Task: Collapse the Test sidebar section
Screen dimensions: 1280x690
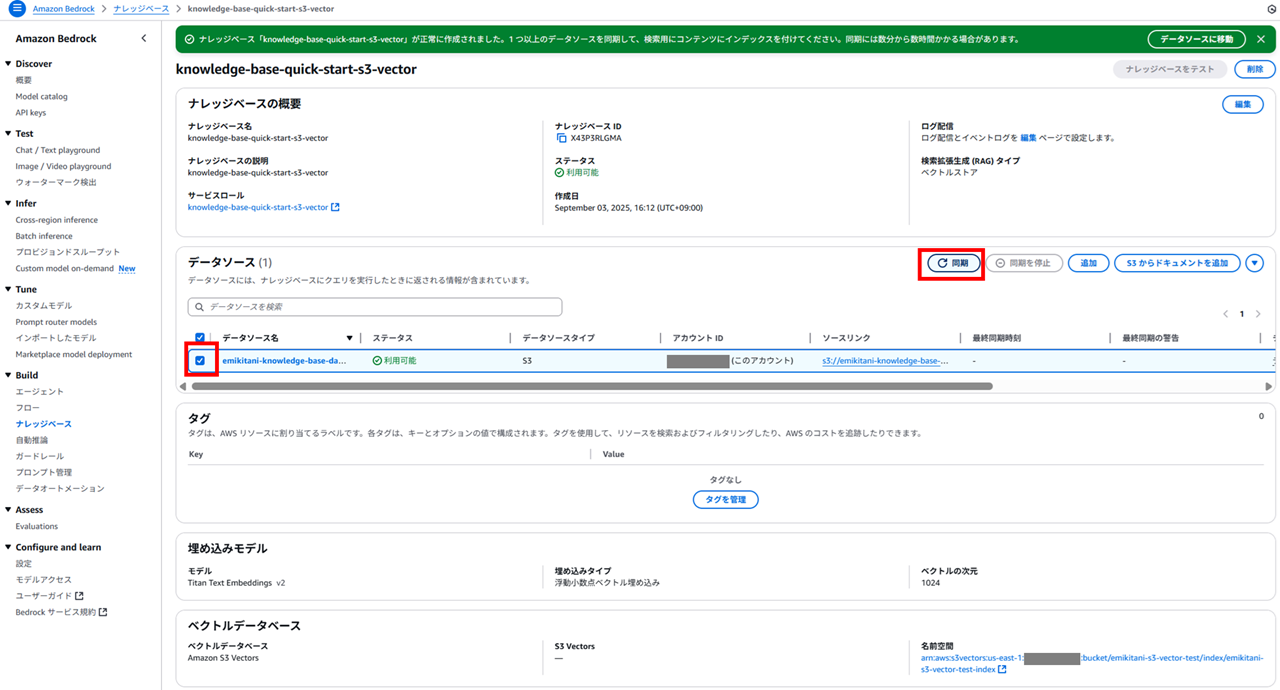Action: 8,134
